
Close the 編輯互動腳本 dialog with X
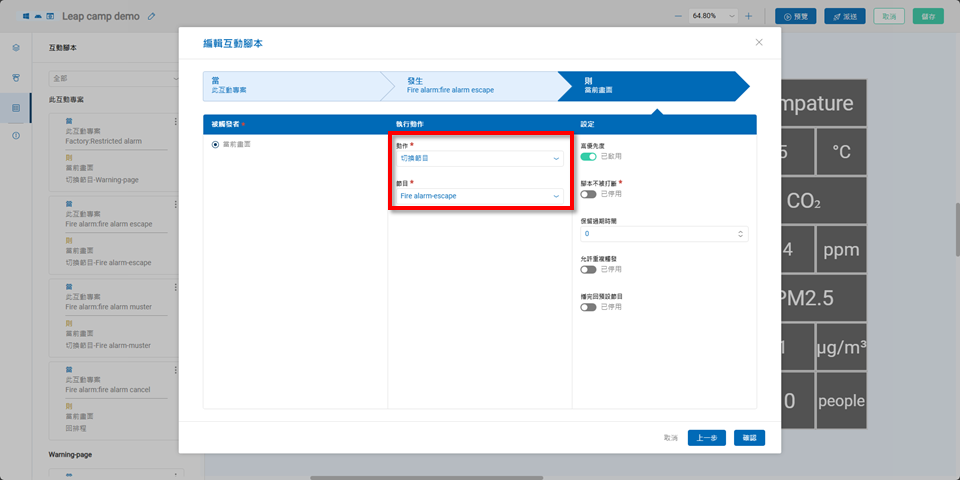tap(759, 42)
